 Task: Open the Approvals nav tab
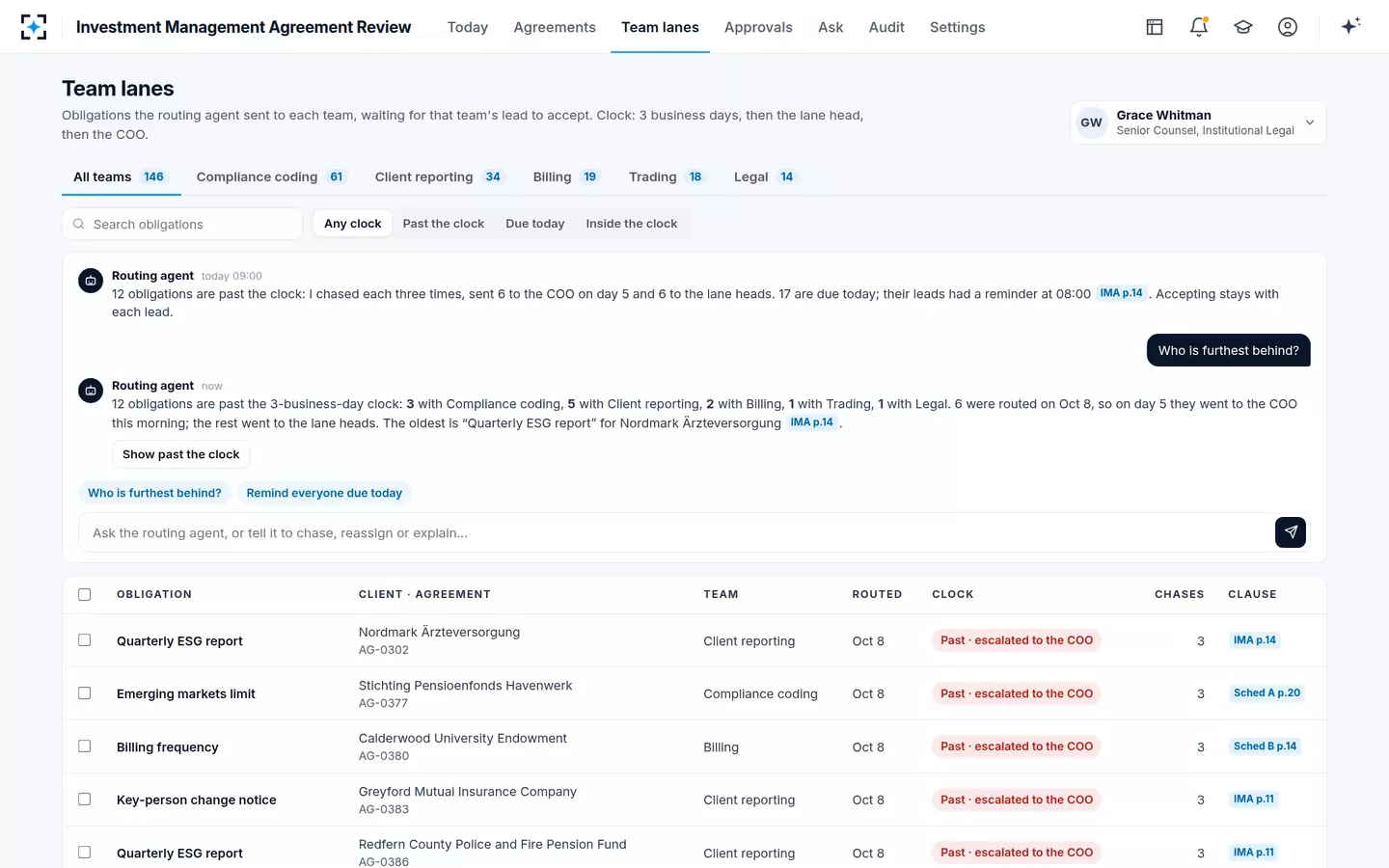coord(758,27)
